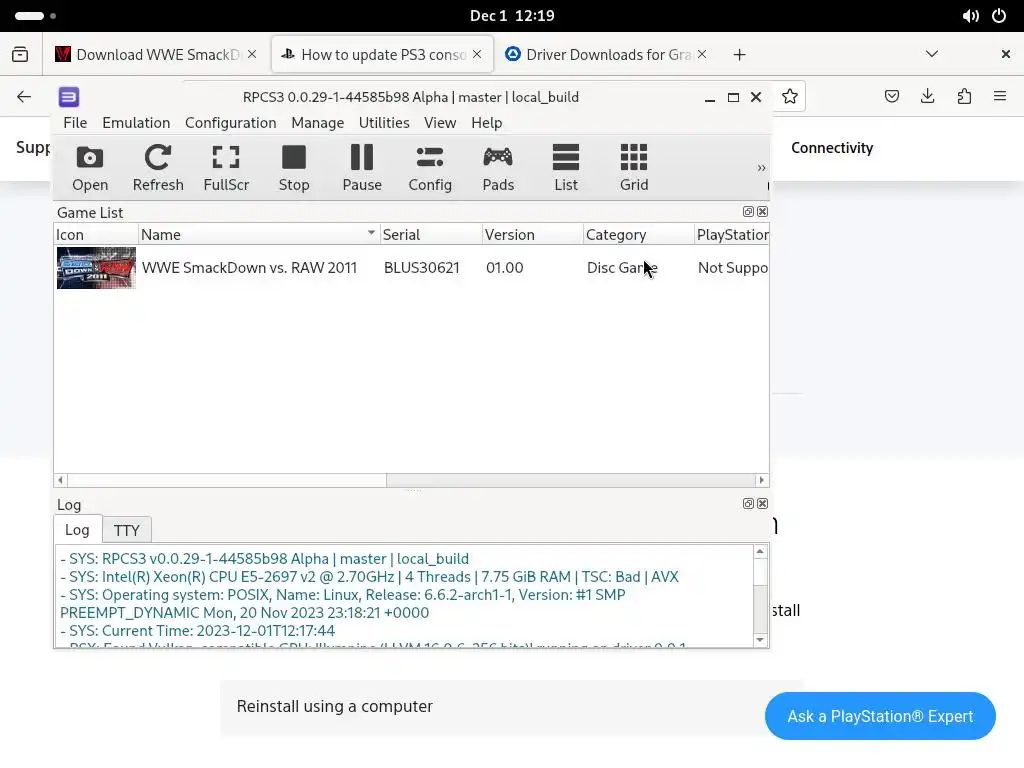Select the Log tab
The image size is (1024, 768).
77,530
